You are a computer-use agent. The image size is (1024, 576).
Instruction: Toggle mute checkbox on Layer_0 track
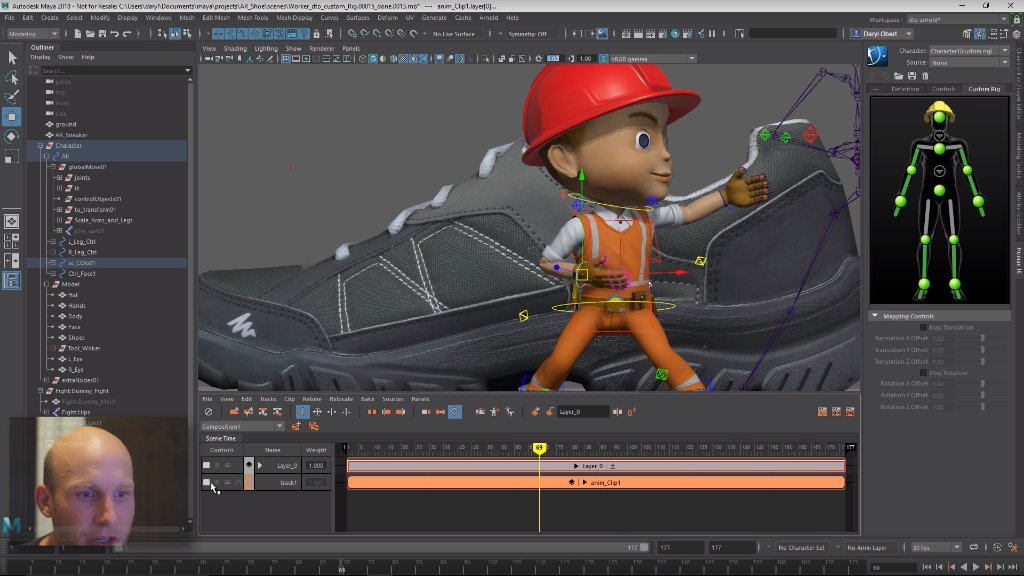[x=206, y=466]
